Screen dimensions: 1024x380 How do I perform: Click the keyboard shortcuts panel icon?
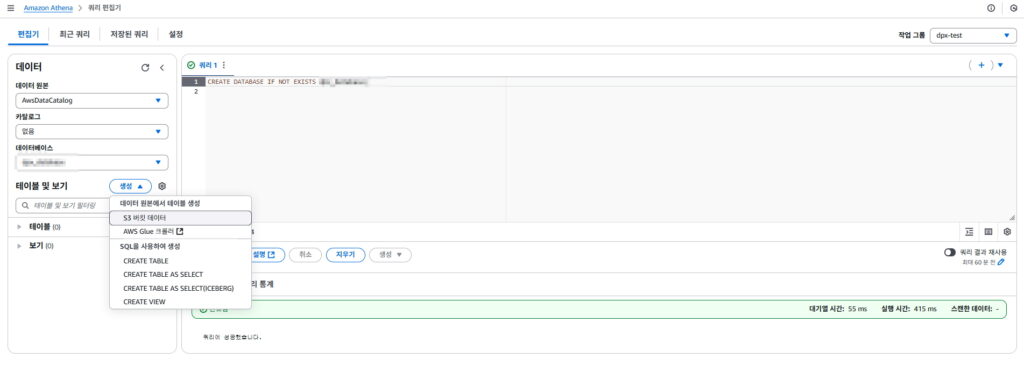click(x=988, y=231)
